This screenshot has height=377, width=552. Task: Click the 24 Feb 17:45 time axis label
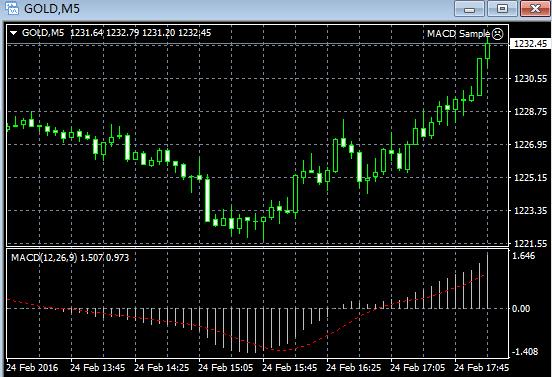(x=481, y=368)
